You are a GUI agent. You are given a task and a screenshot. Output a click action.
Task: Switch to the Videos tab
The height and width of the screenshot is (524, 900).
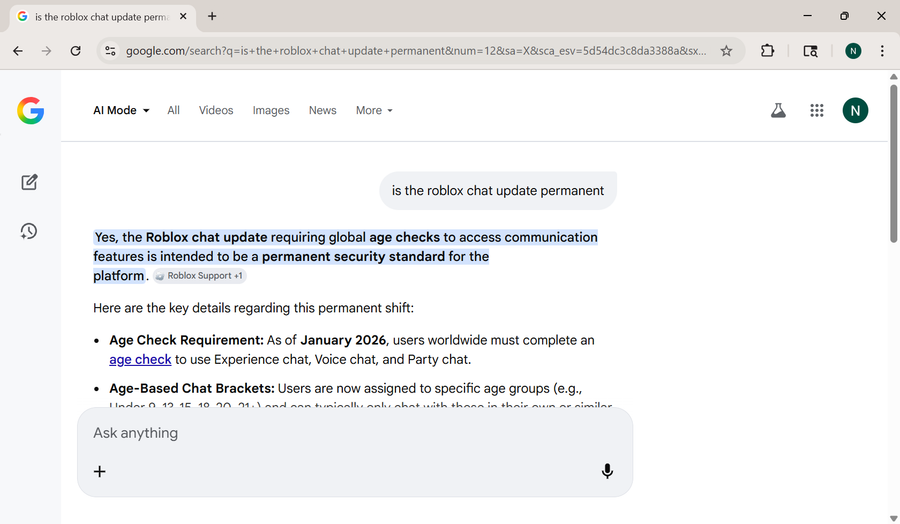pyautogui.click(x=216, y=111)
